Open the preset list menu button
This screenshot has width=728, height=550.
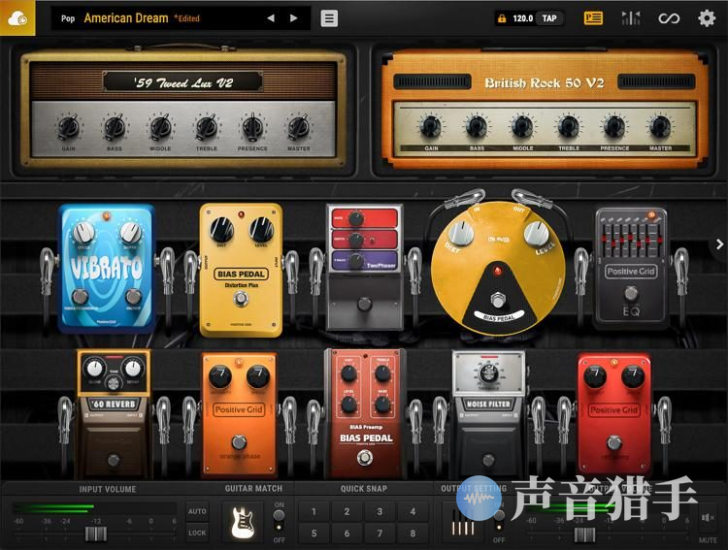click(x=329, y=19)
